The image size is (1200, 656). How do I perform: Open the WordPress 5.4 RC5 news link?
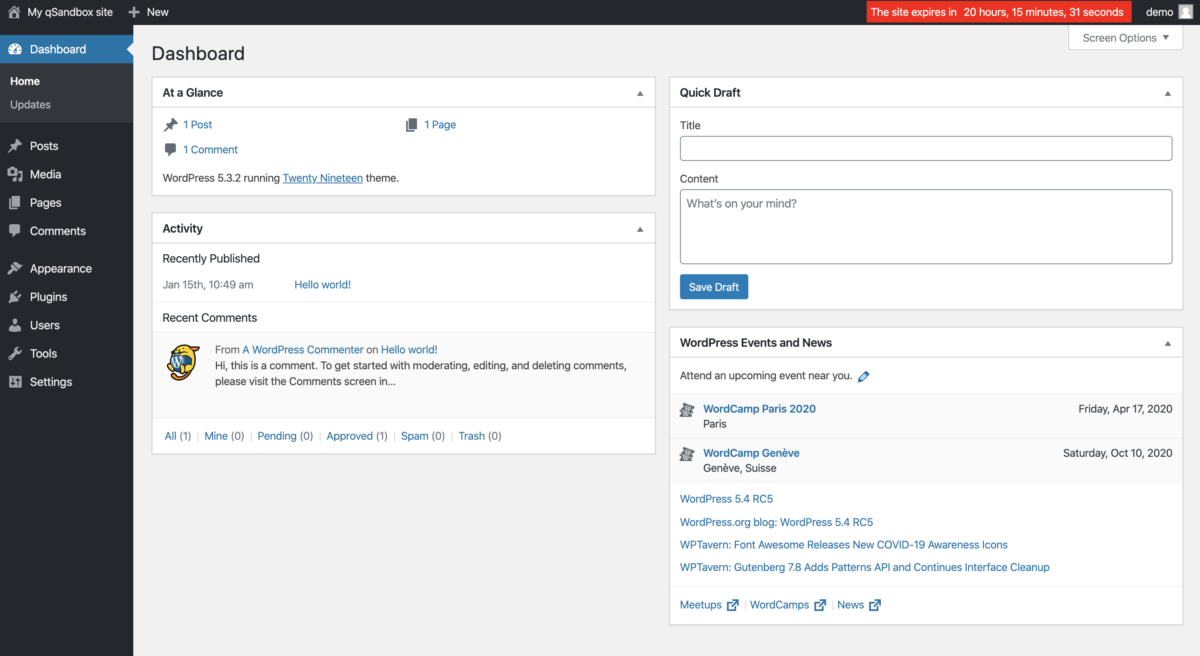click(726, 499)
